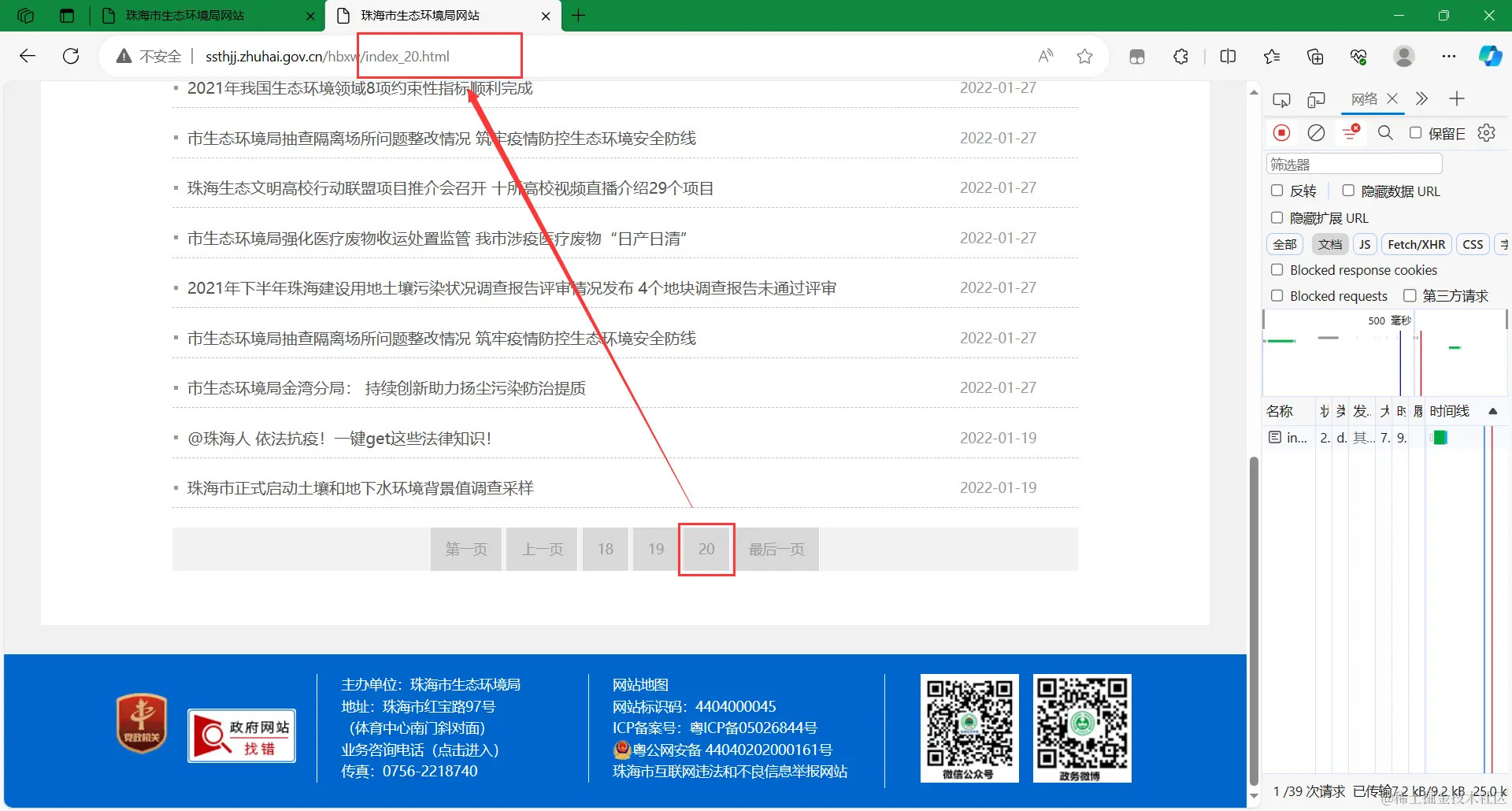Select the 网络 DevTools tab
The width and height of the screenshot is (1512, 811).
(1364, 99)
